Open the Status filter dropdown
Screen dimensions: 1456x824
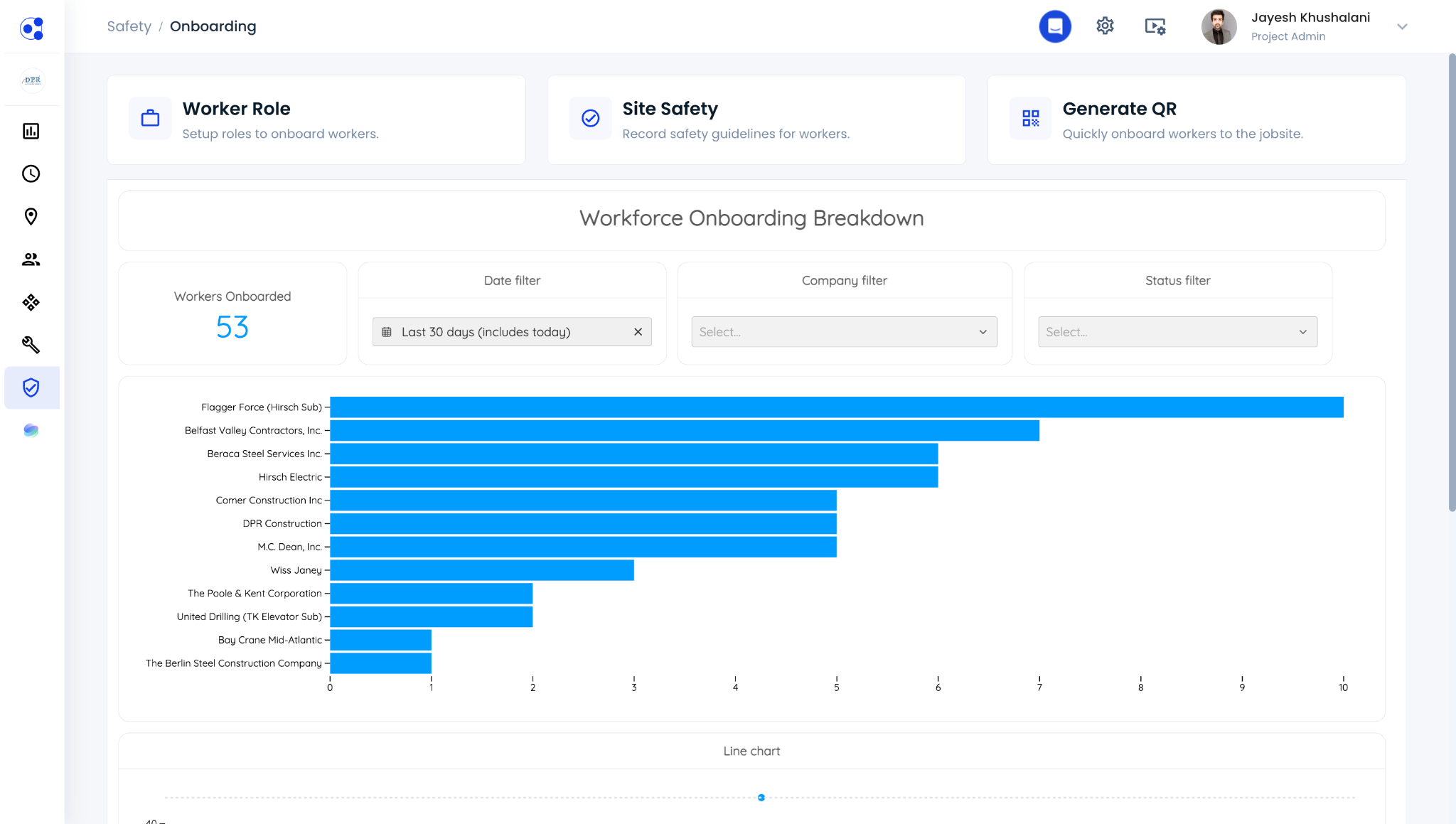tap(1177, 332)
